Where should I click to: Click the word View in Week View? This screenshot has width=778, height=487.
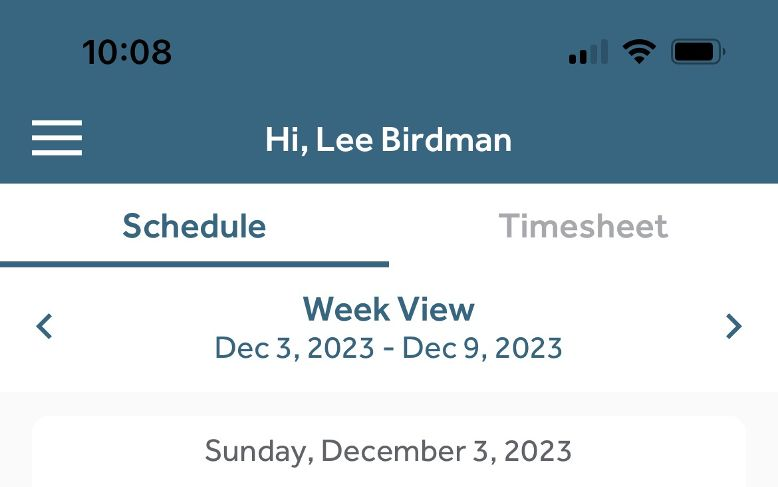[x=436, y=309]
